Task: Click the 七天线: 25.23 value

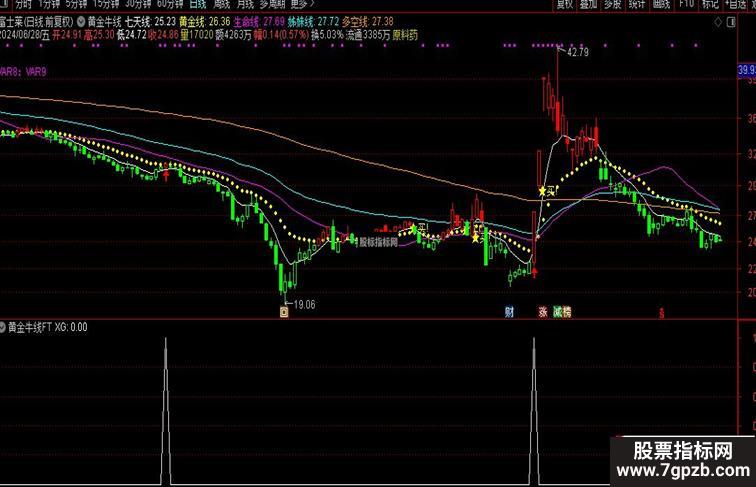Action: click(150, 22)
